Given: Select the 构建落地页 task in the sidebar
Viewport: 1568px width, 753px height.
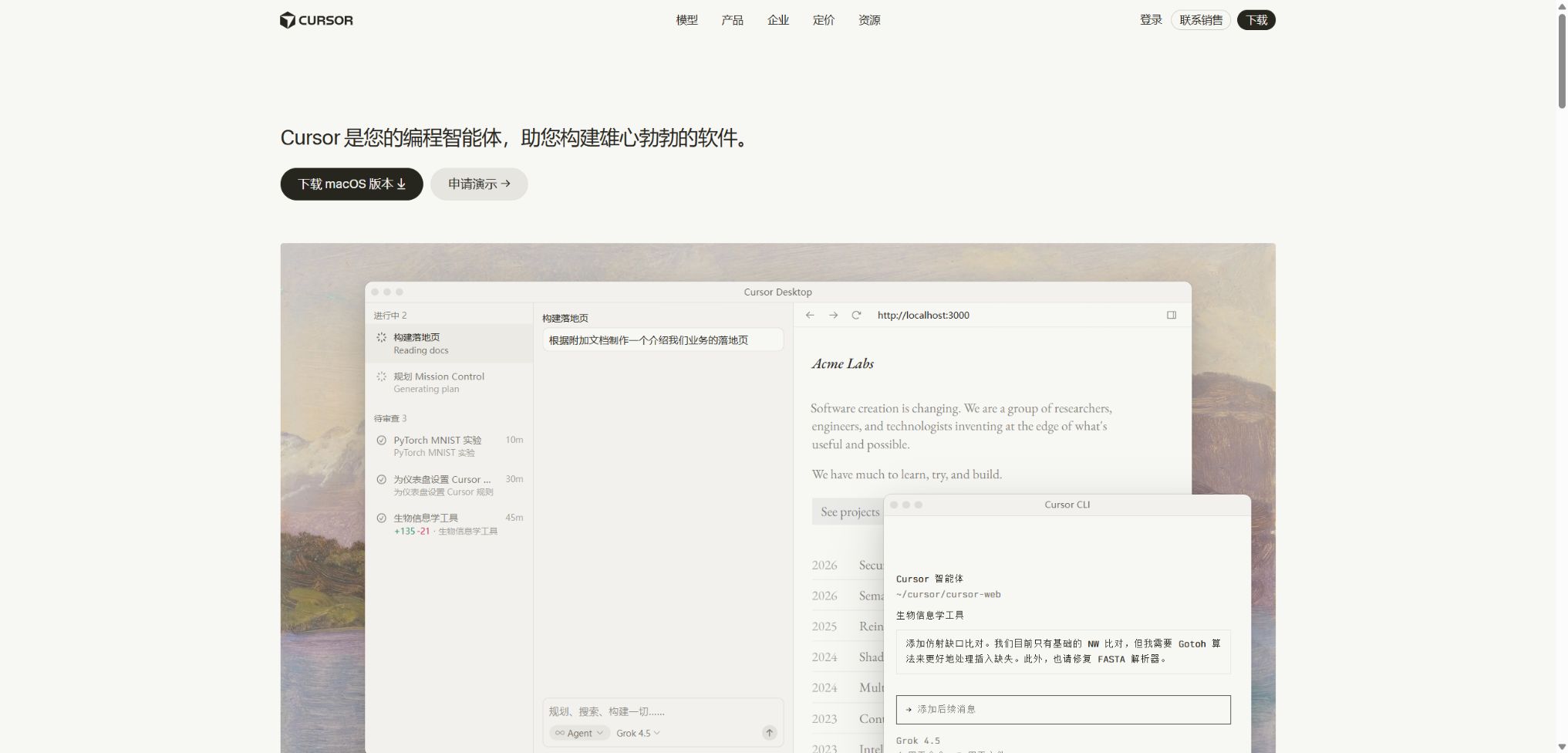Looking at the screenshot, I should coord(449,343).
